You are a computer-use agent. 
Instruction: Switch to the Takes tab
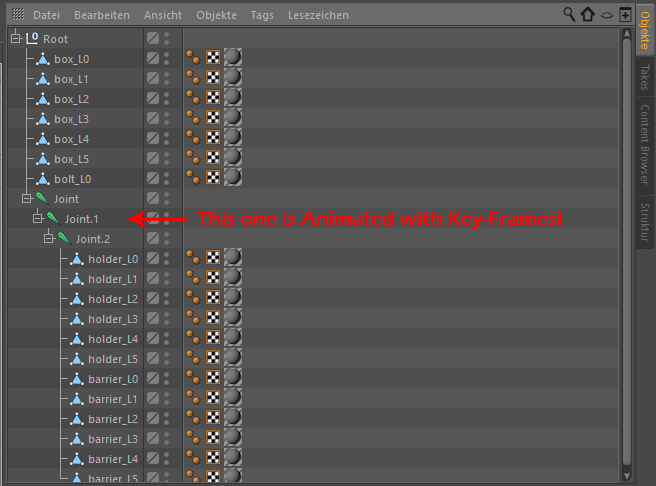[x=645, y=77]
